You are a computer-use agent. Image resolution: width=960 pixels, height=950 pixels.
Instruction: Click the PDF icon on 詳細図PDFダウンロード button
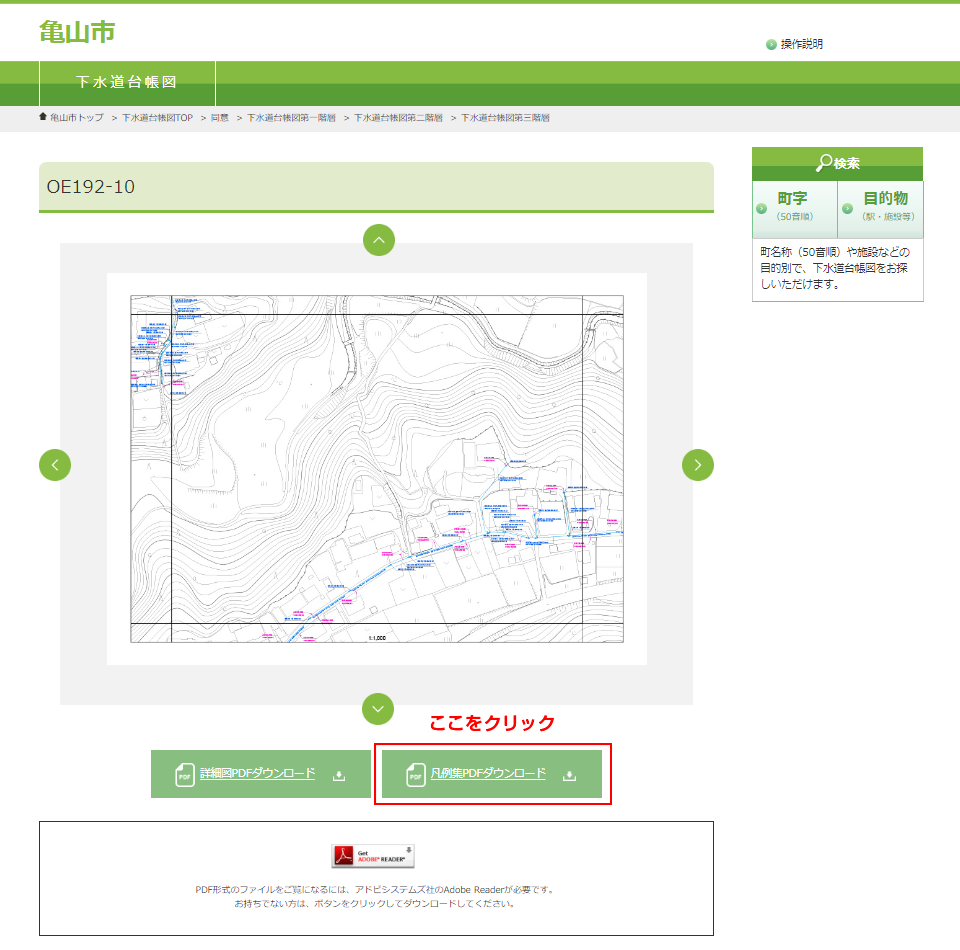[184, 775]
